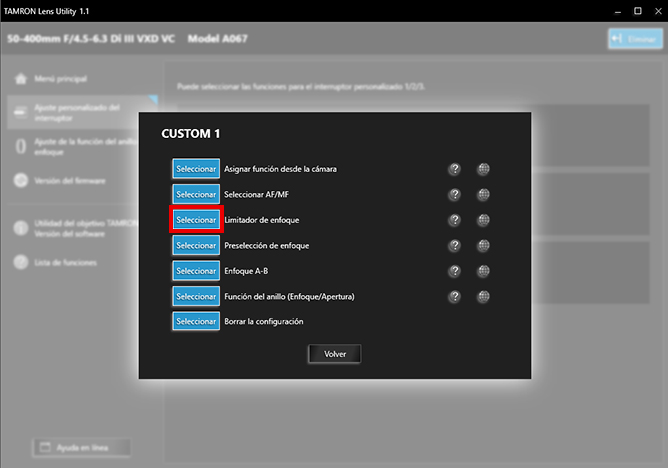Open Versión del firmware in sidebar
This screenshot has height=468, width=668.
(70, 181)
